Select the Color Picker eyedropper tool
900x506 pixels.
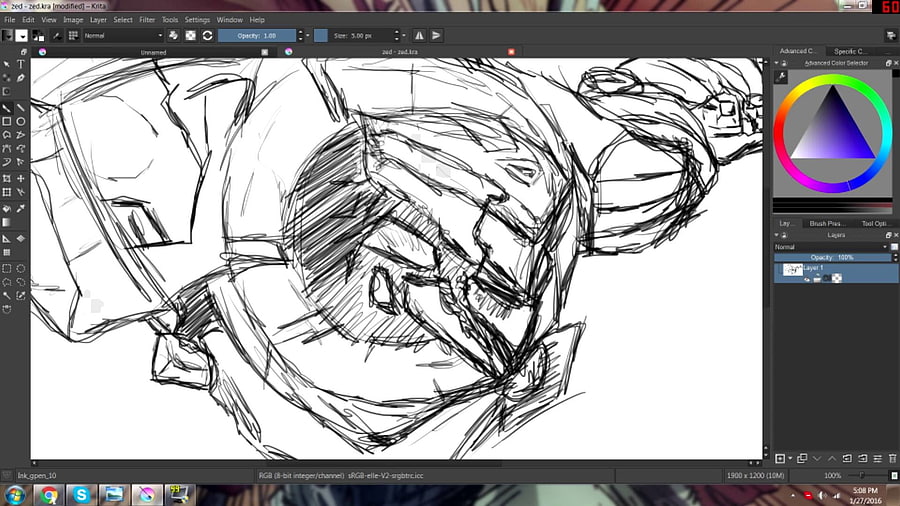[21, 209]
